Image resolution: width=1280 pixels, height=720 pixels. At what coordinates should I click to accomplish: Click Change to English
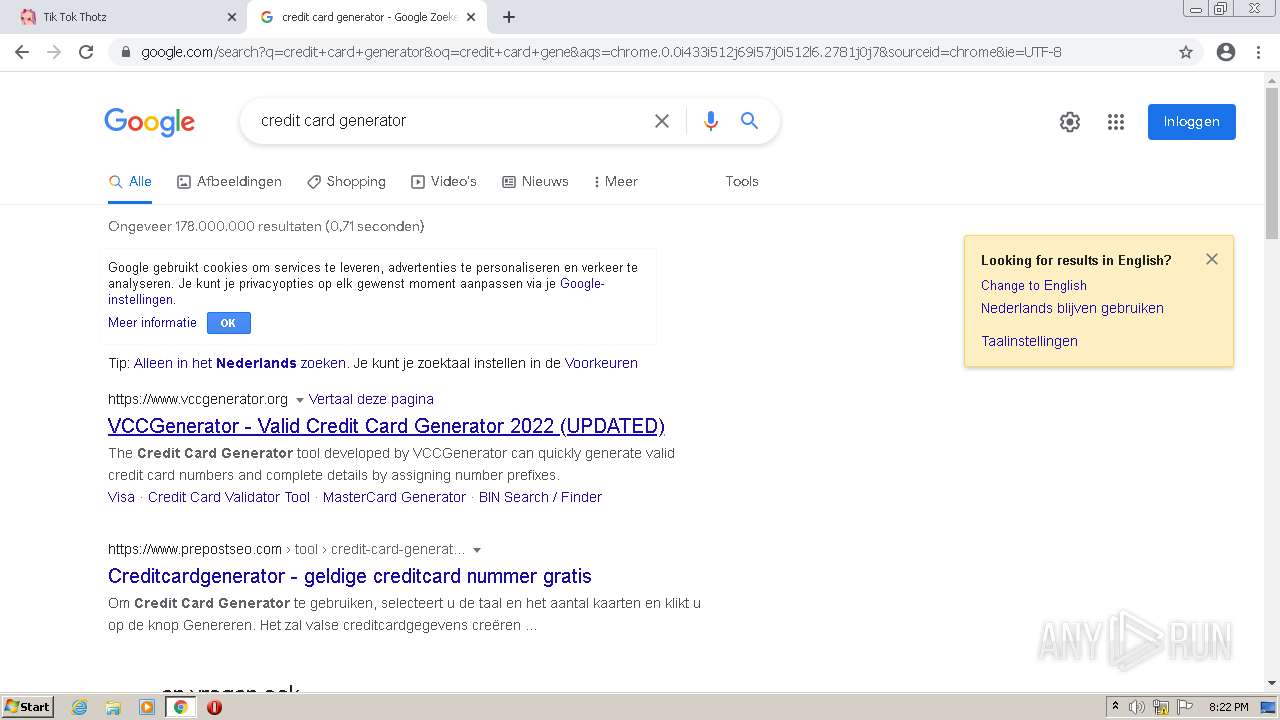tap(1033, 285)
